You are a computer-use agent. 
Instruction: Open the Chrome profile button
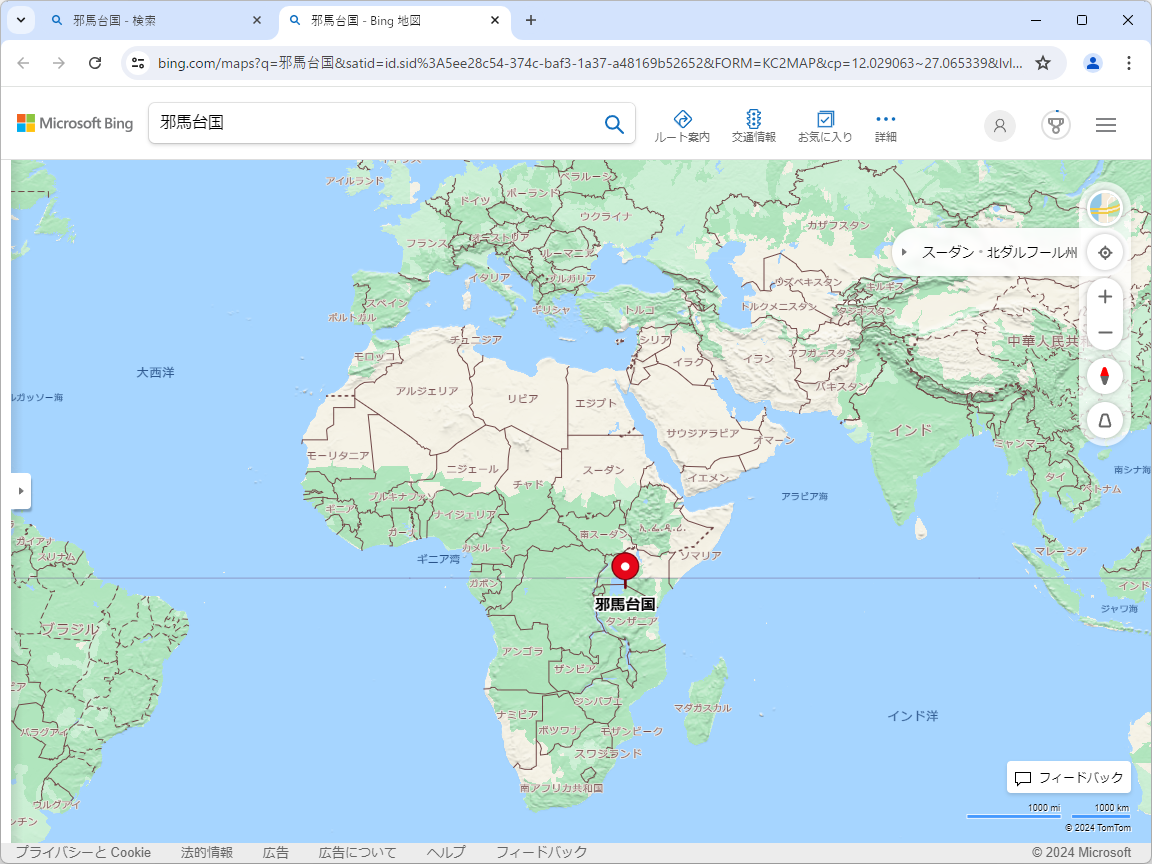tap(1092, 63)
